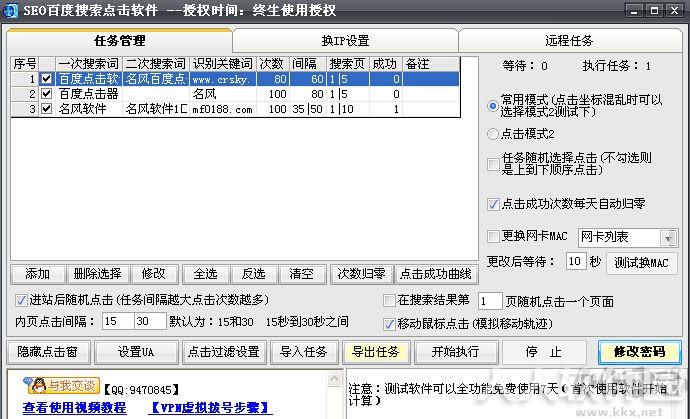The height and width of the screenshot is (419, 690).
Task: Open 查看使用视频教程 link
Action: [x=74, y=408]
